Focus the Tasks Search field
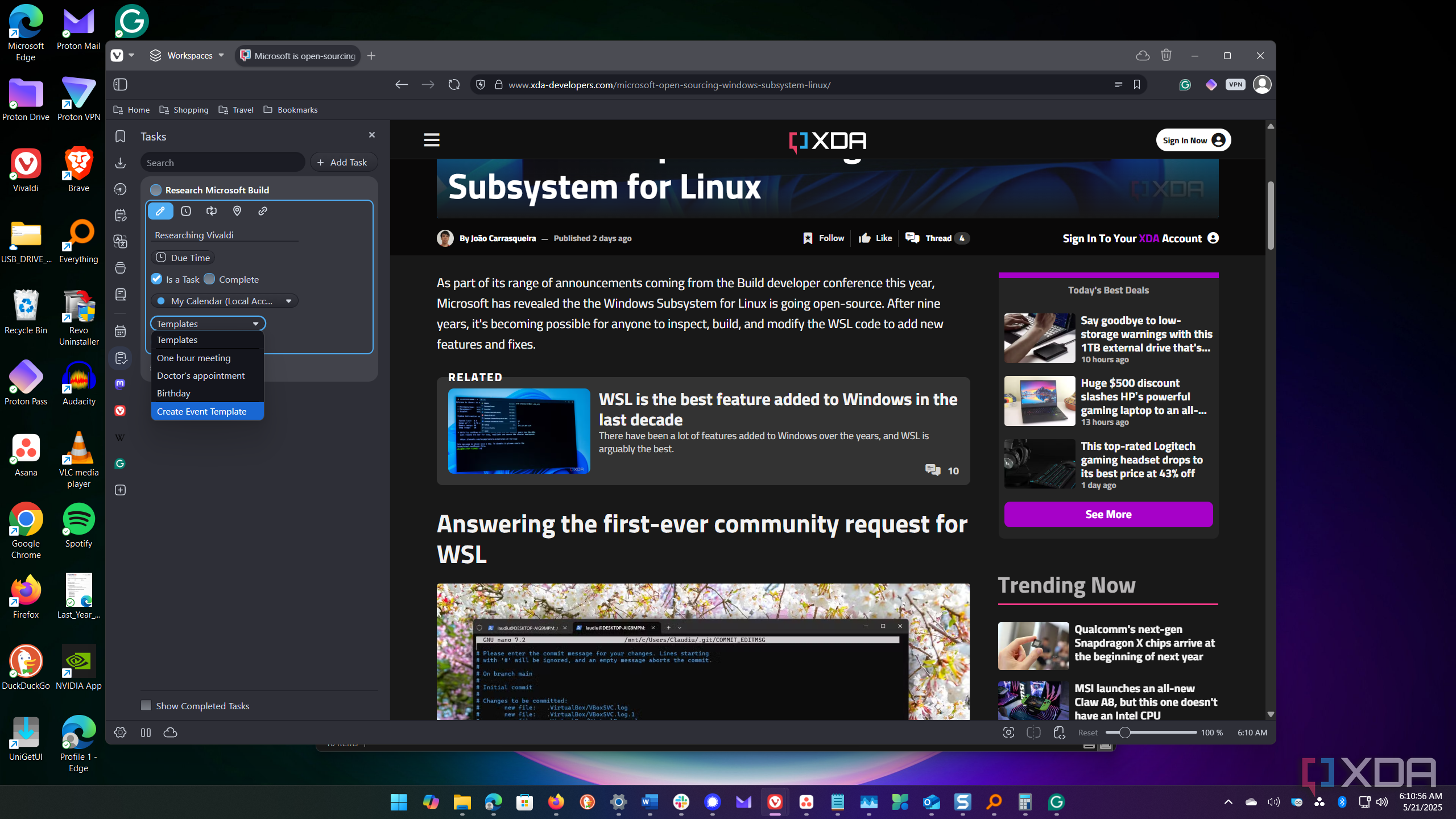This screenshot has width=1456, height=819. tap(222, 163)
